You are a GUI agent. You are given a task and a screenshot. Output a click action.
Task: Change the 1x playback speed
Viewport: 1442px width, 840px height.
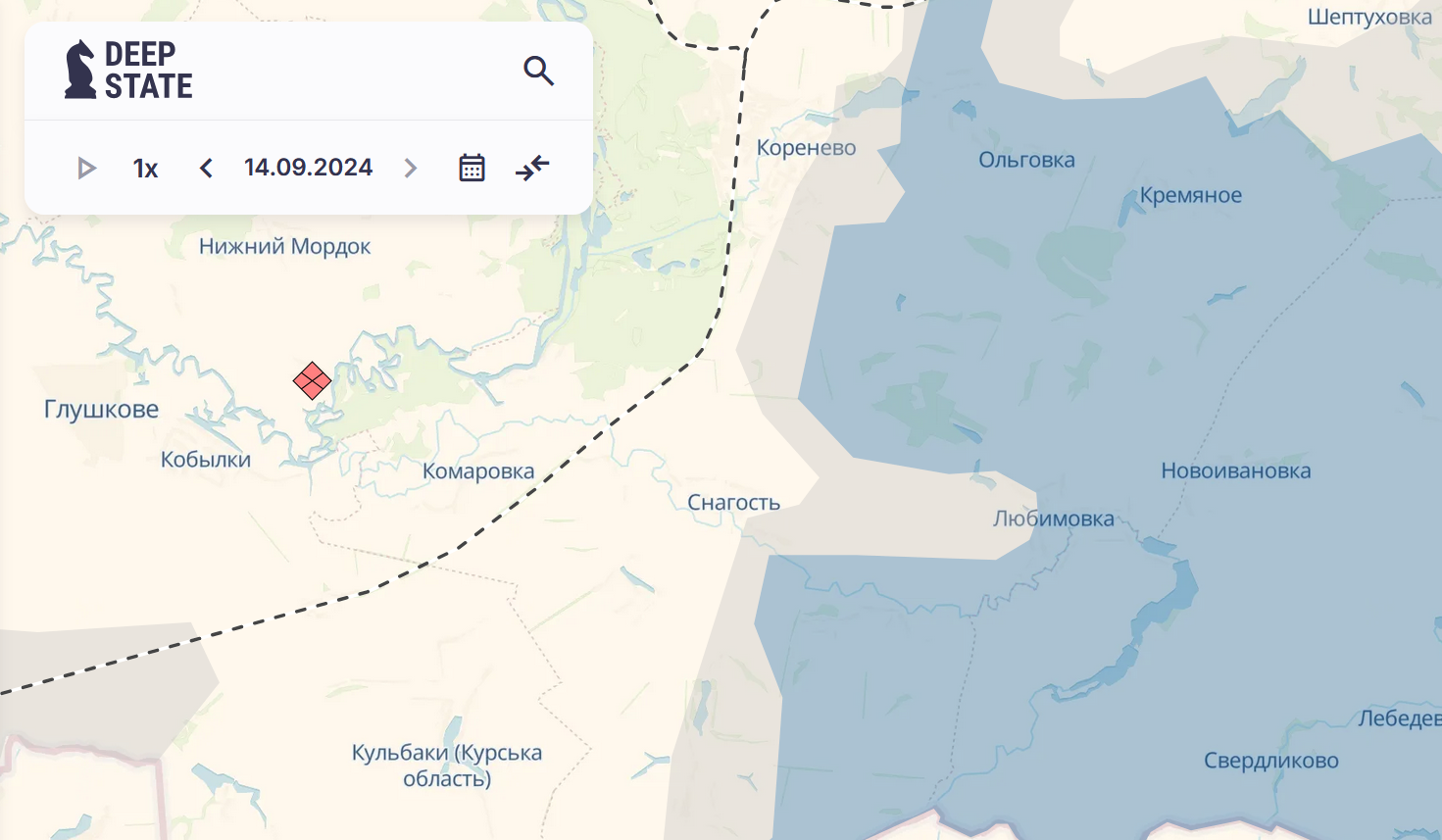pos(145,169)
